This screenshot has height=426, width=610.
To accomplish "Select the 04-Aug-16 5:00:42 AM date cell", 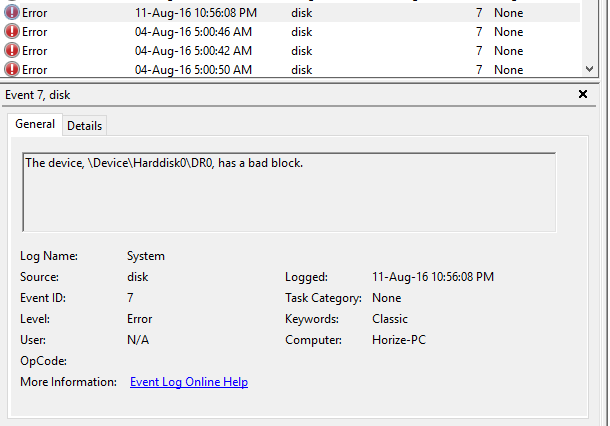I will coord(193,51).
